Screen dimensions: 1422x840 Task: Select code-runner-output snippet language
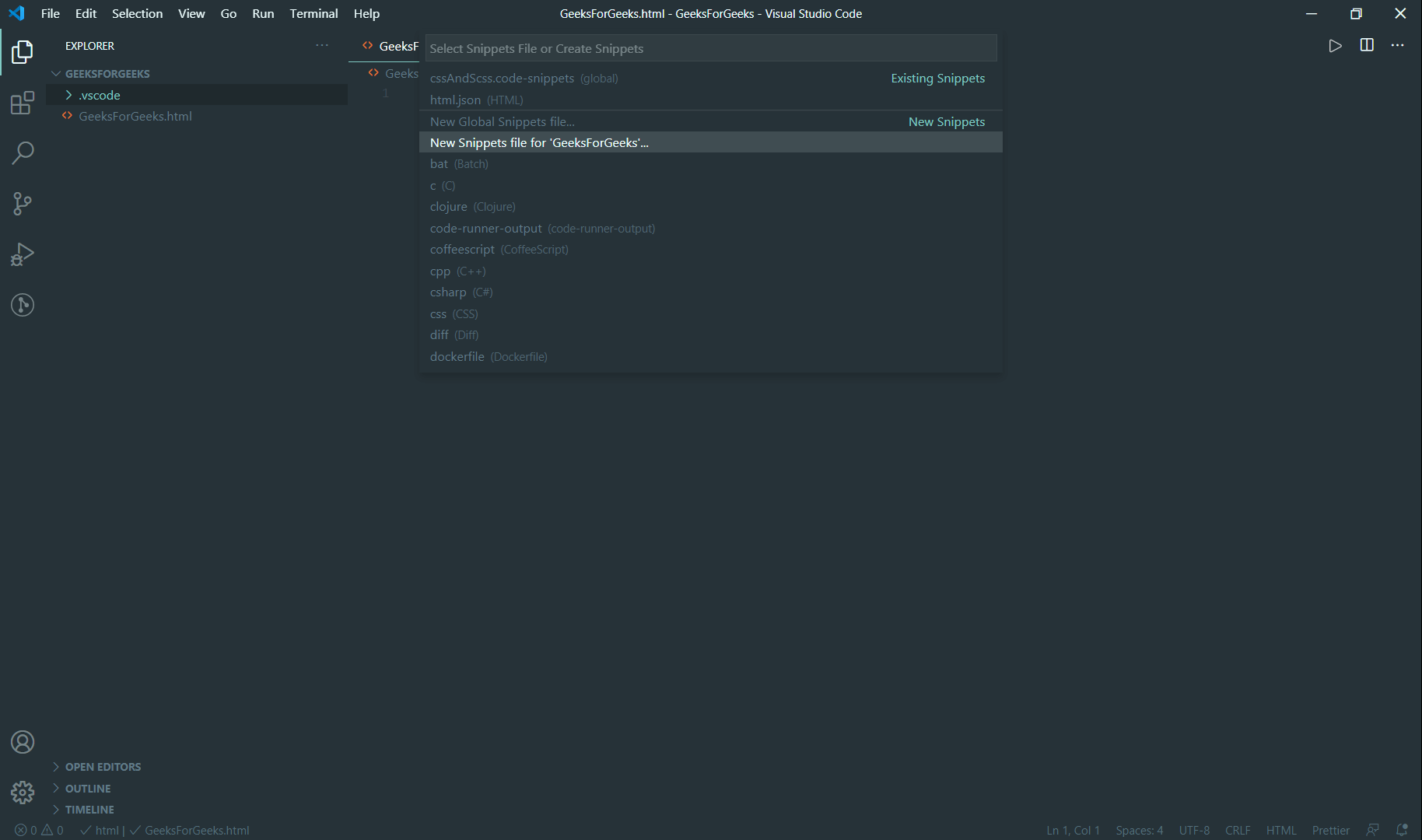711,228
